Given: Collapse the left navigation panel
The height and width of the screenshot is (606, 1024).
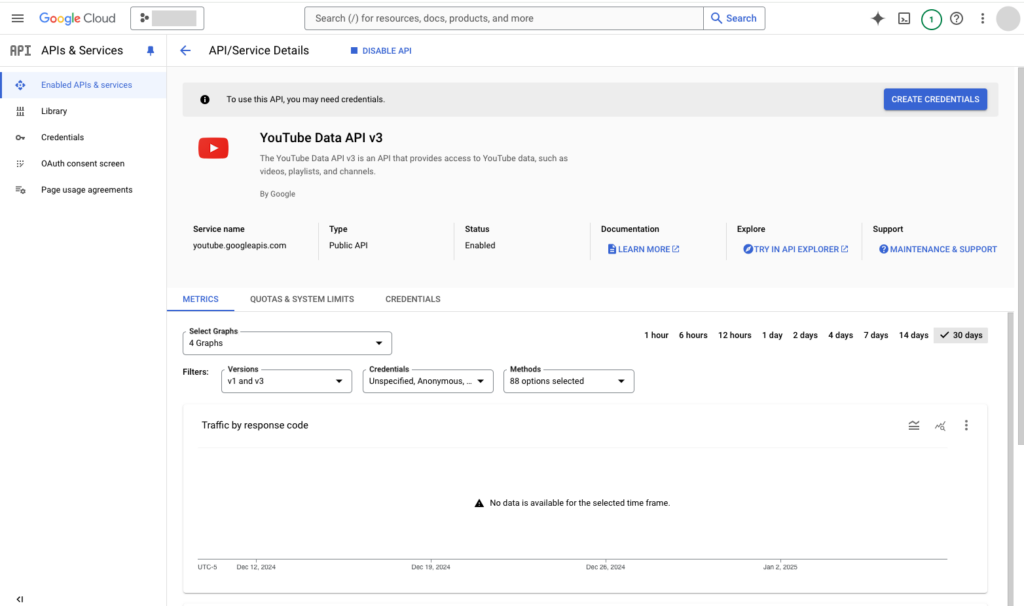Looking at the screenshot, I should coord(20,599).
